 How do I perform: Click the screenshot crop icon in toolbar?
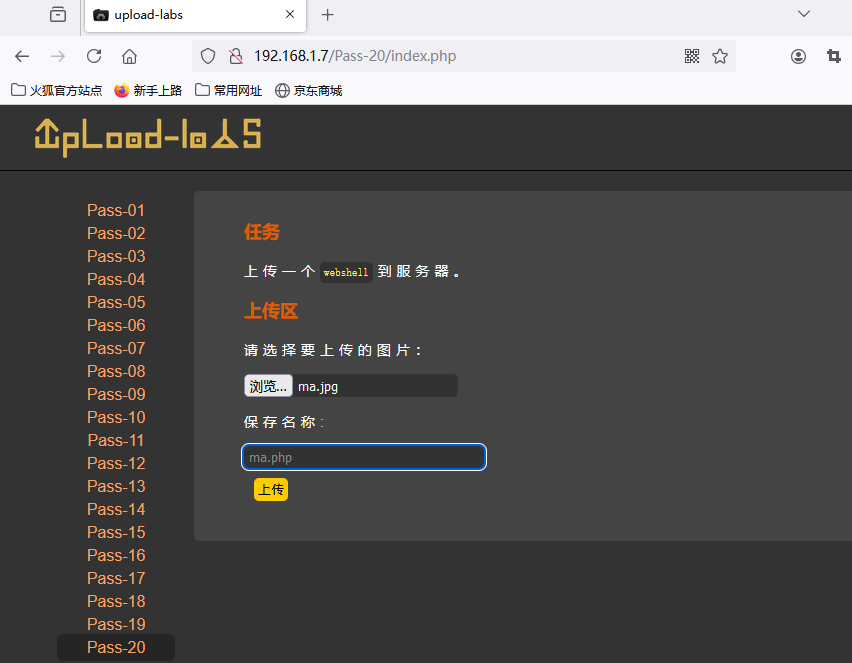[833, 56]
